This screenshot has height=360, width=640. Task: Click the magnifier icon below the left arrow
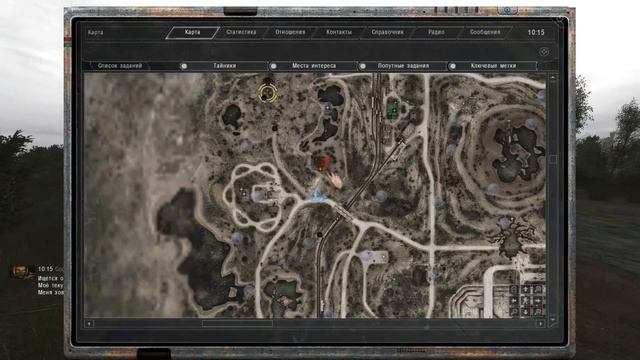tap(514, 312)
